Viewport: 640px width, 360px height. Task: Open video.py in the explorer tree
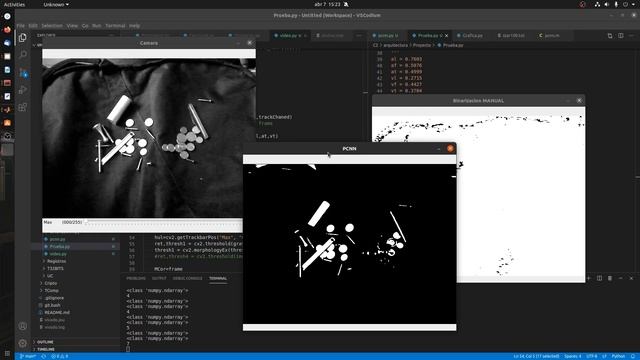point(58,254)
